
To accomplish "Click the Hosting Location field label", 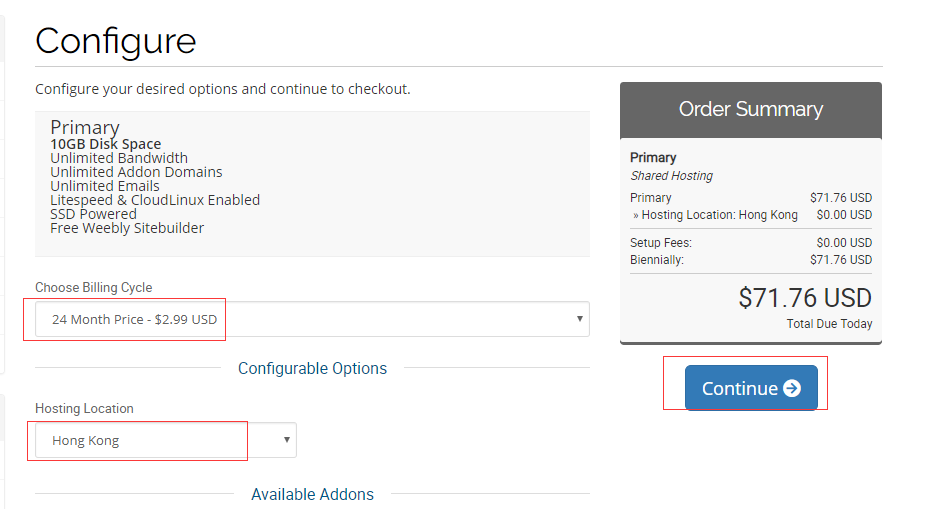I will pos(84,409).
